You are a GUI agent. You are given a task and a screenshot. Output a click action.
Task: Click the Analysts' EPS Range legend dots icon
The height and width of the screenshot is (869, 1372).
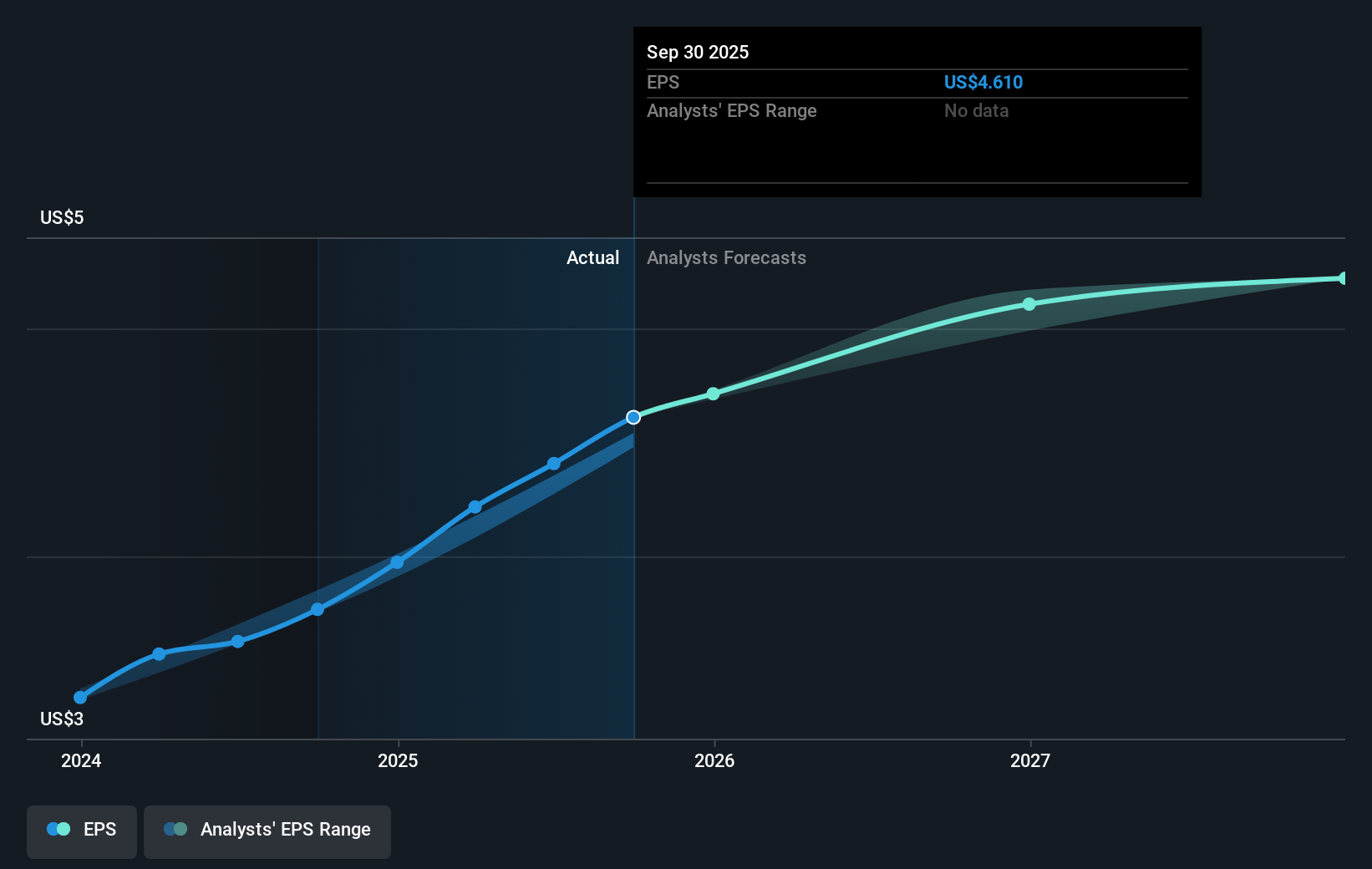pos(175,829)
